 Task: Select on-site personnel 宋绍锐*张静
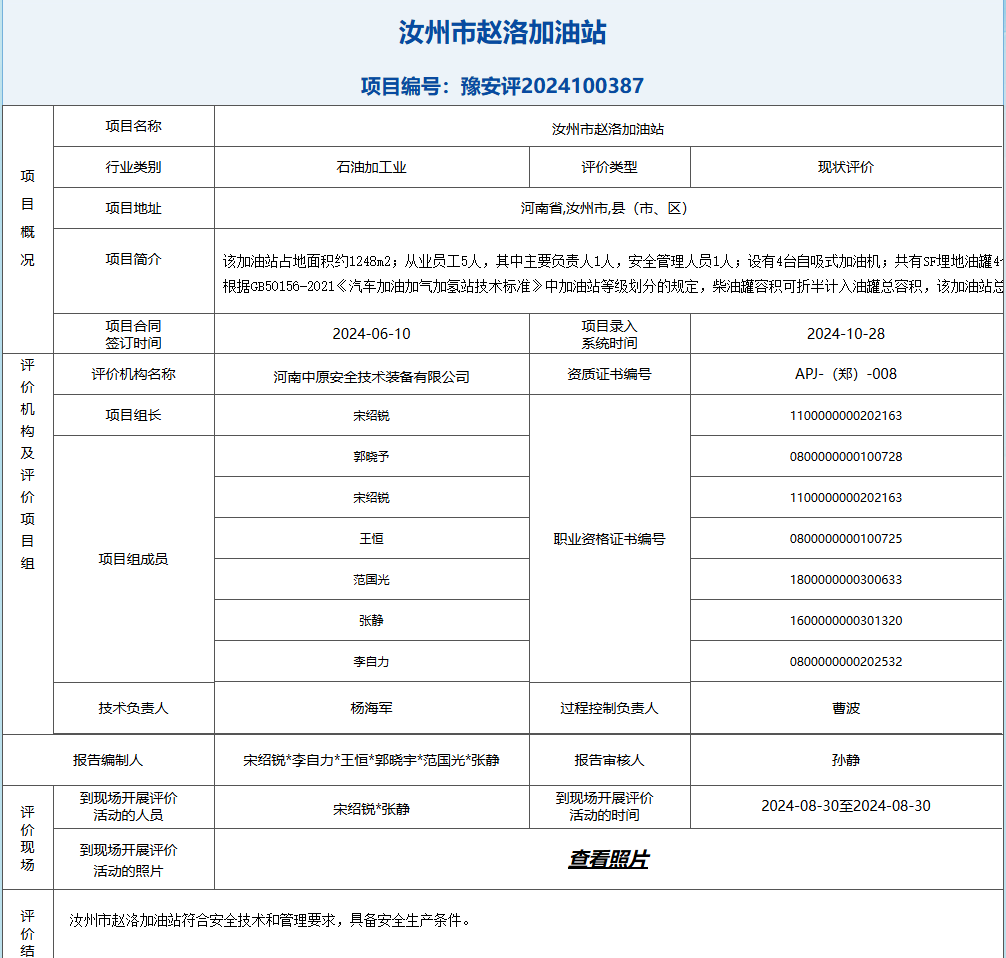[x=371, y=809]
